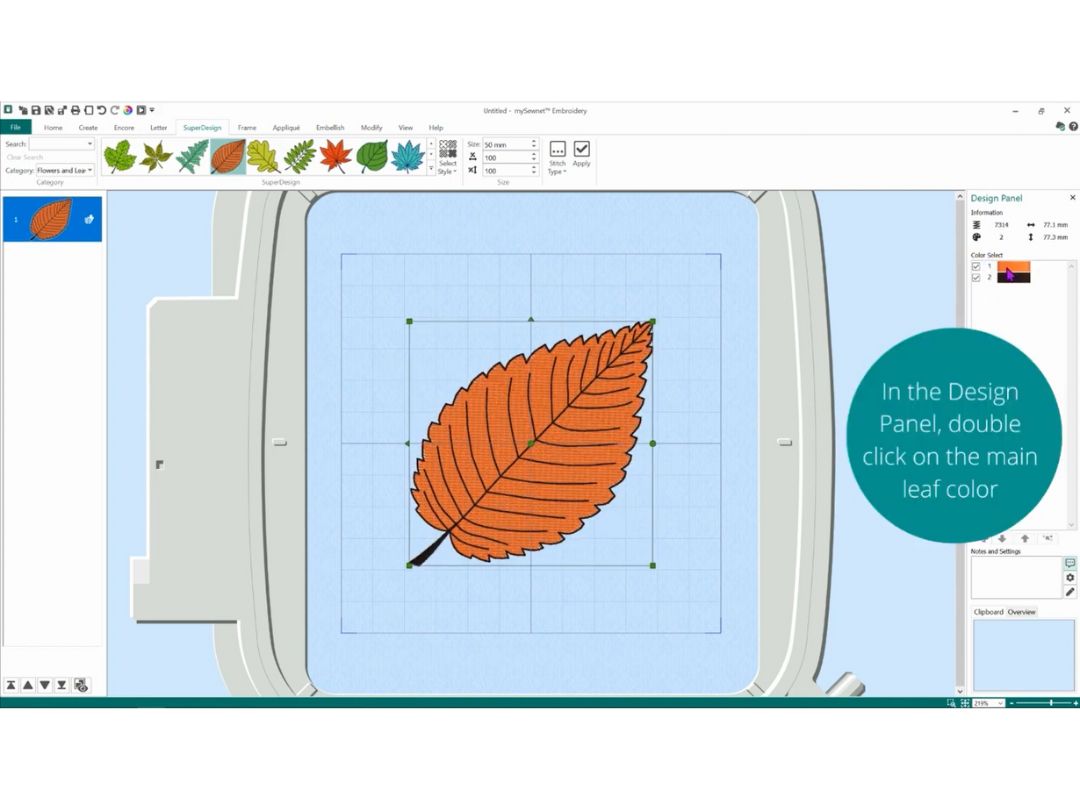Open the Select Style dropdown
This screenshot has height=810, width=1080.
click(448, 157)
